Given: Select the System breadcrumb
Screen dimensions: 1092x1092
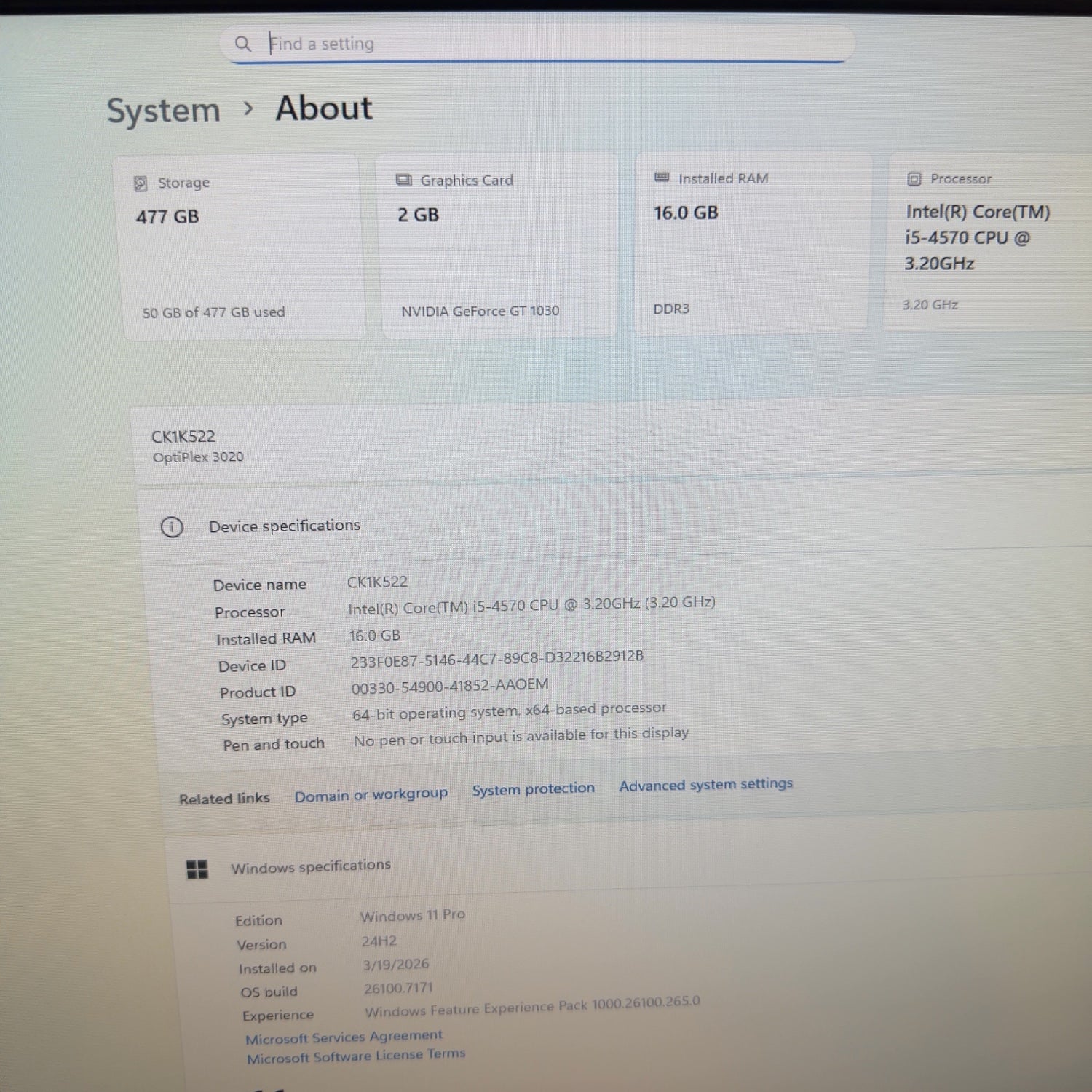Looking at the screenshot, I should [x=163, y=109].
